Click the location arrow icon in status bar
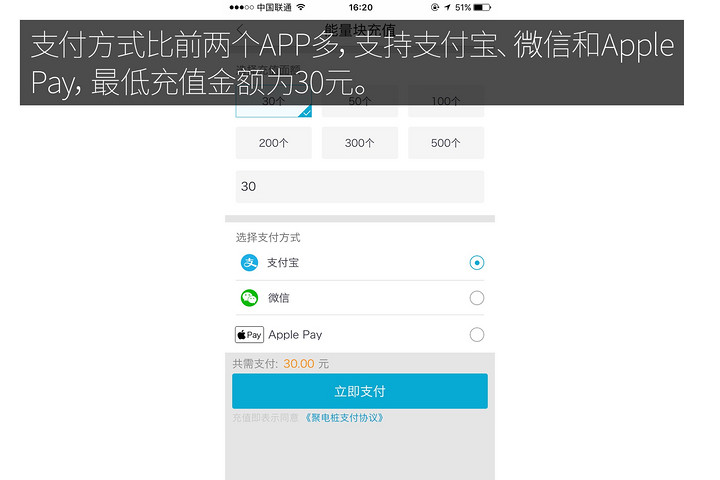The image size is (720, 480). click(447, 7)
